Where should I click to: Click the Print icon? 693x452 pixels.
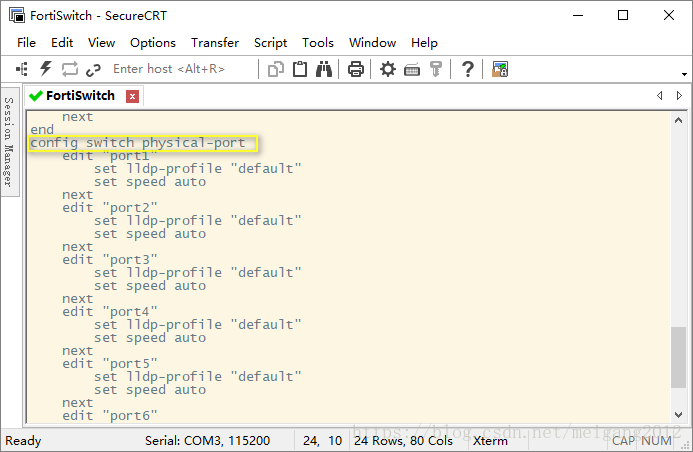click(x=356, y=69)
